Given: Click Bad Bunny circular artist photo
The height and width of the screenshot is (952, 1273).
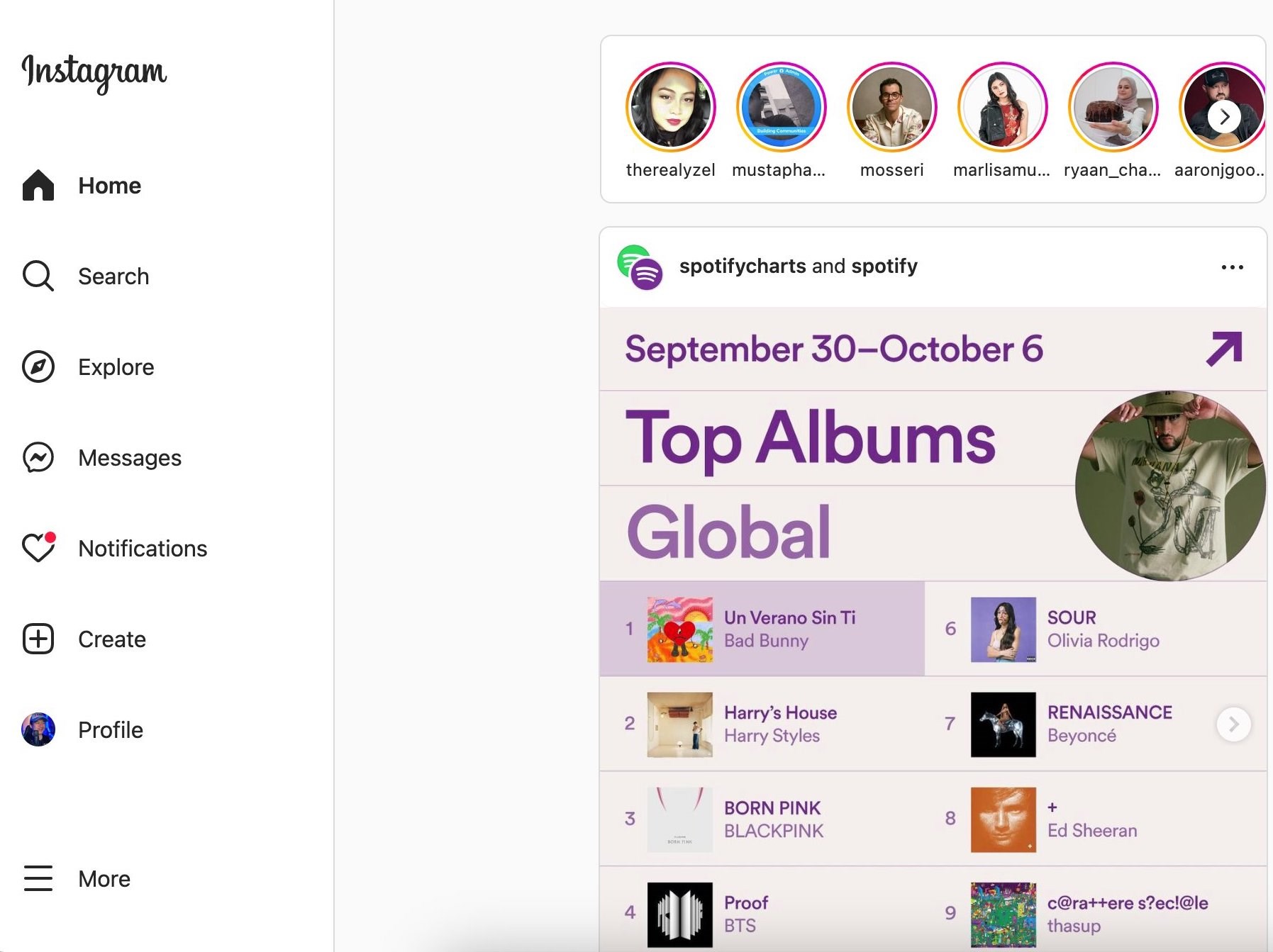Looking at the screenshot, I should (x=1170, y=486).
